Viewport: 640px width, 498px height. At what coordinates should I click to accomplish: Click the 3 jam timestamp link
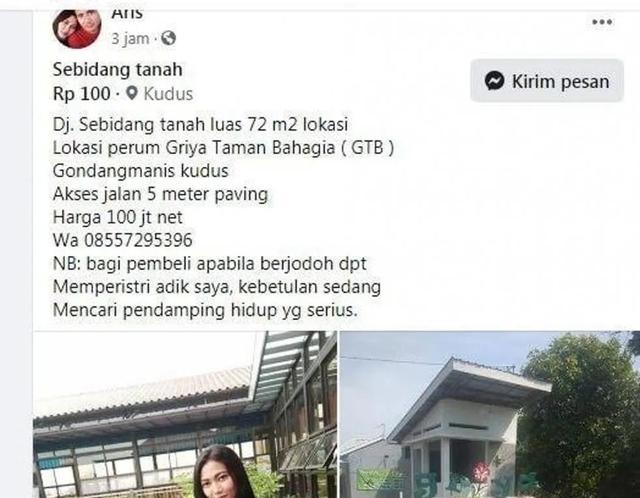click(x=130, y=39)
